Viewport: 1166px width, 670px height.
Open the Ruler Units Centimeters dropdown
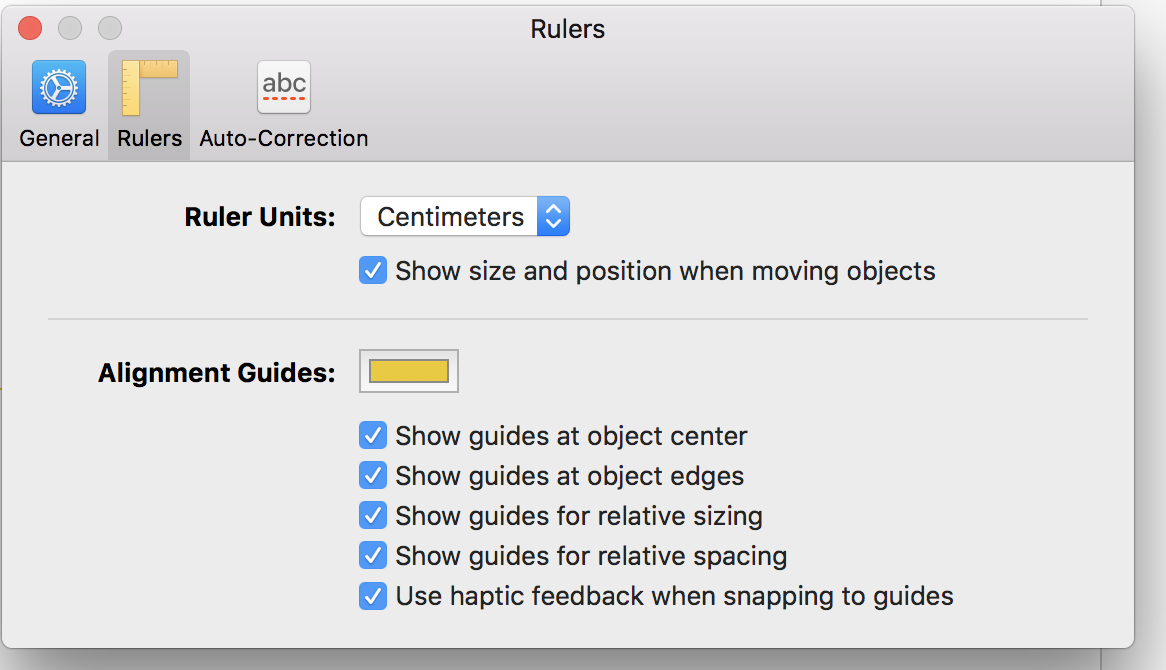click(x=450, y=217)
